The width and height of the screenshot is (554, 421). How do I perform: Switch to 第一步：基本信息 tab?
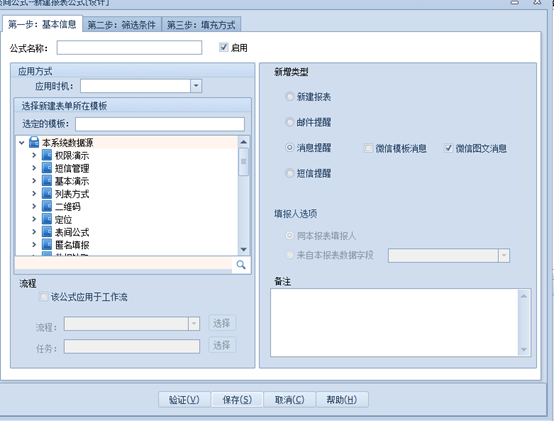click(x=42, y=24)
